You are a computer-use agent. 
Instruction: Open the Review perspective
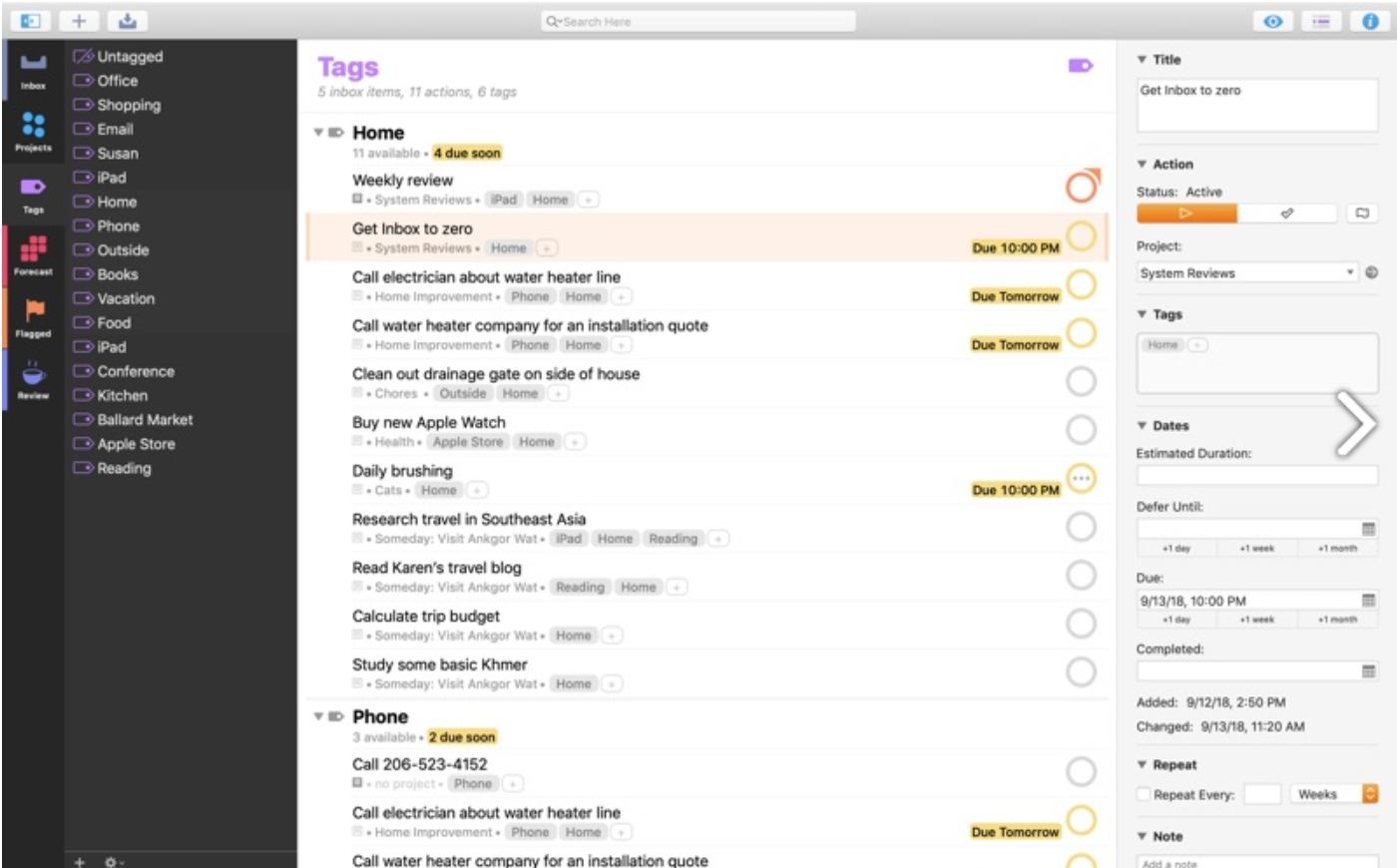coord(33,380)
